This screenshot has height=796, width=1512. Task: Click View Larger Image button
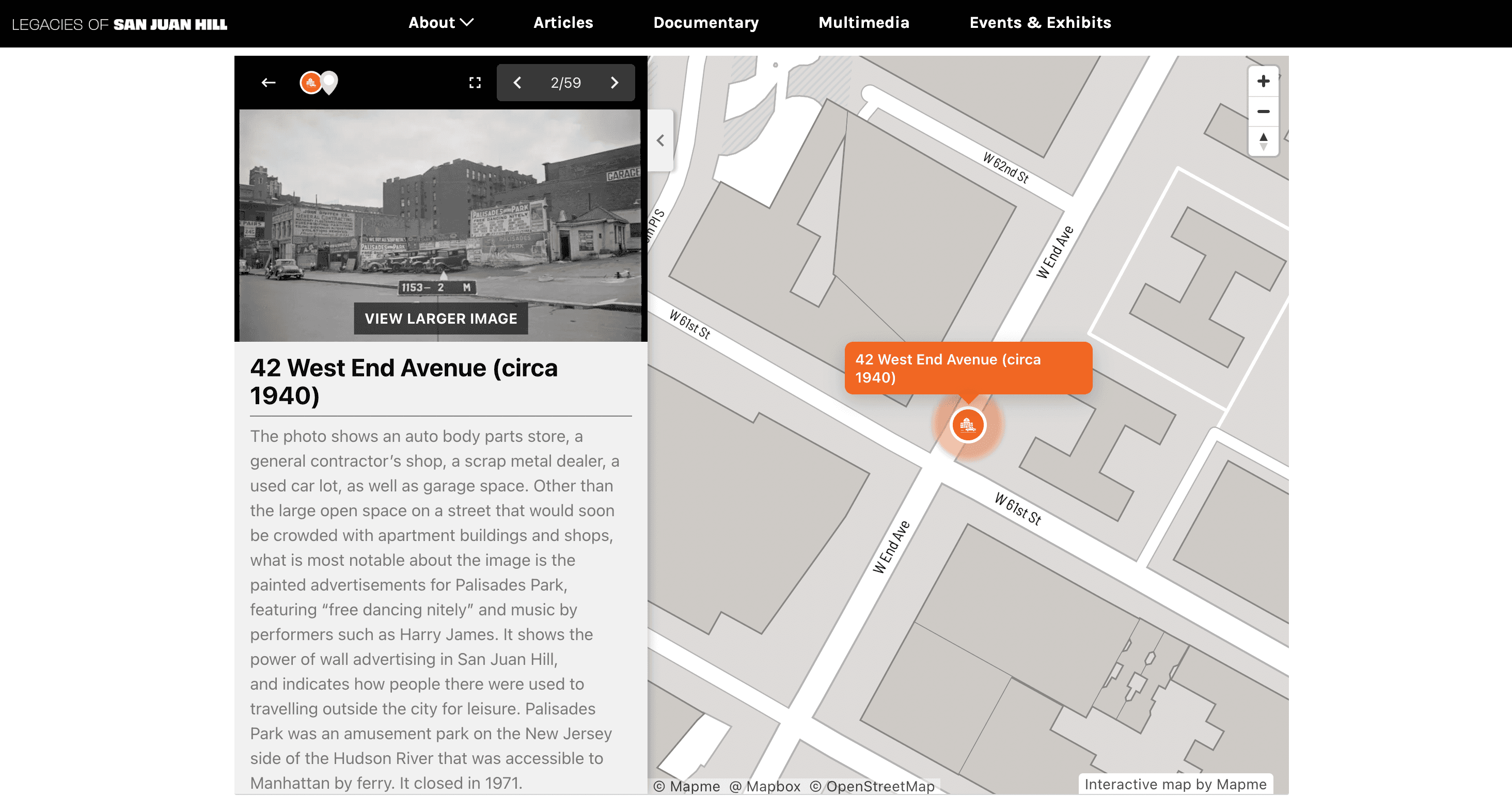click(x=441, y=319)
